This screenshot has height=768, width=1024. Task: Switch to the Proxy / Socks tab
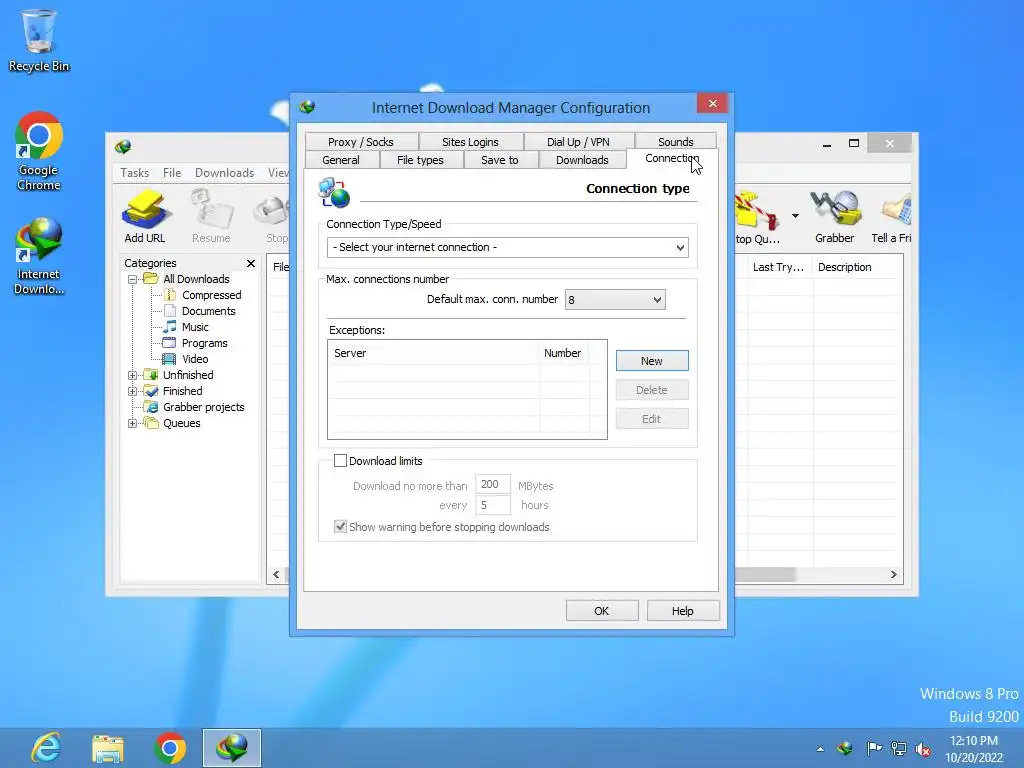pyautogui.click(x=360, y=142)
